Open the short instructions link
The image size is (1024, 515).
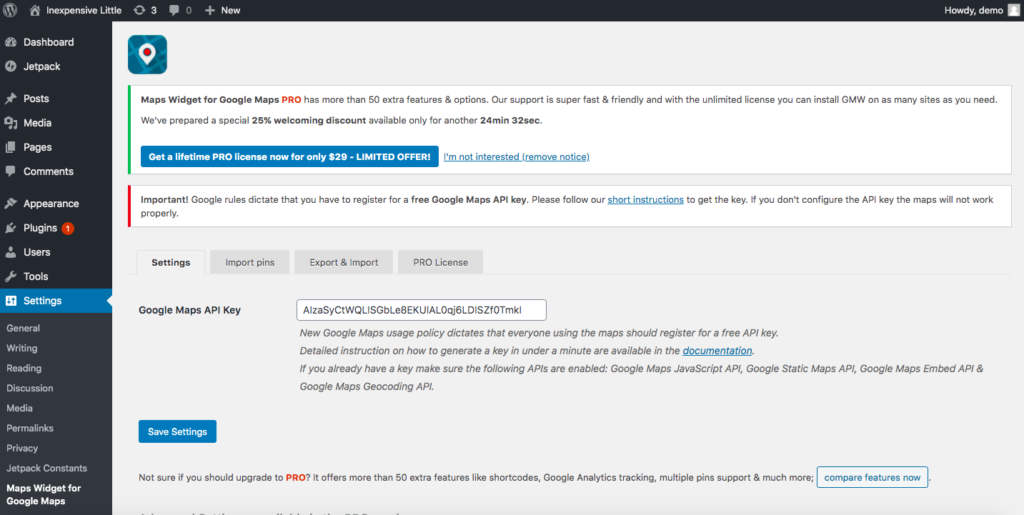pyautogui.click(x=645, y=200)
